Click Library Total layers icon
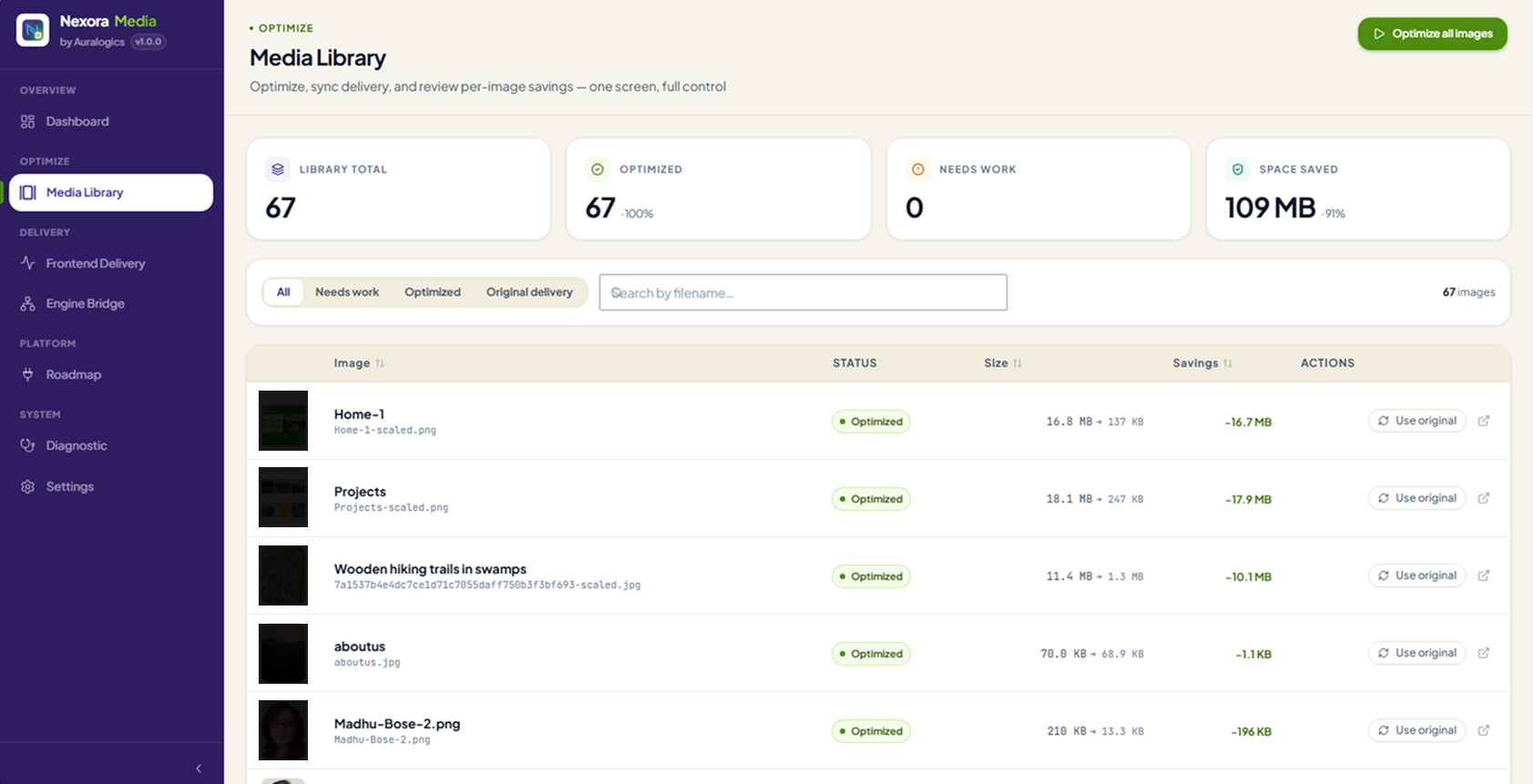This screenshot has width=1533, height=784. click(x=278, y=169)
